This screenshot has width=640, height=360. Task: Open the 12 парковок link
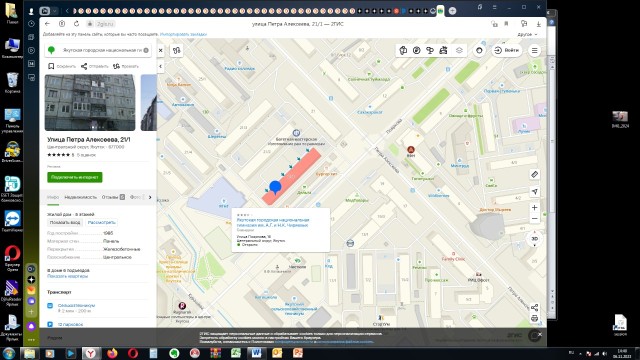pos(70,324)
